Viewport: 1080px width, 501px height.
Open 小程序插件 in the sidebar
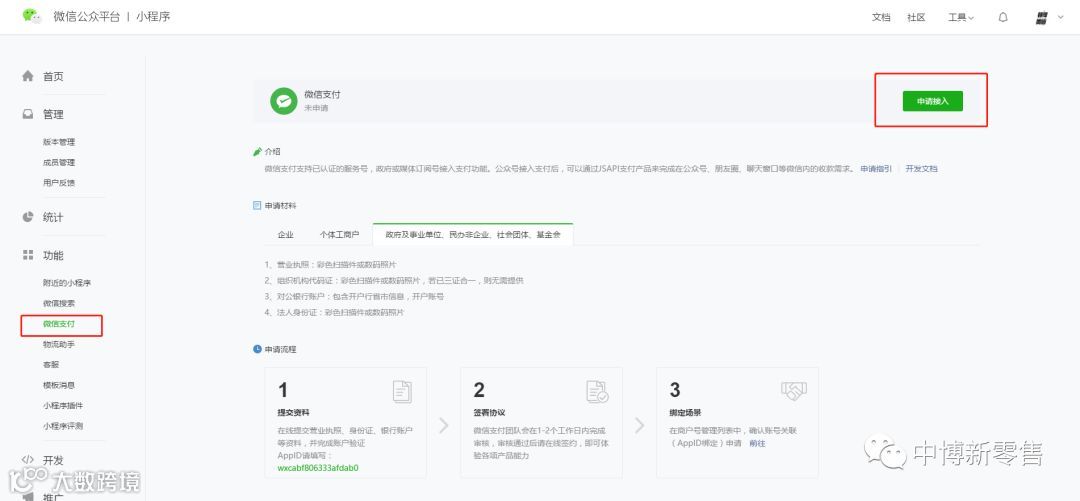[63, 406]
